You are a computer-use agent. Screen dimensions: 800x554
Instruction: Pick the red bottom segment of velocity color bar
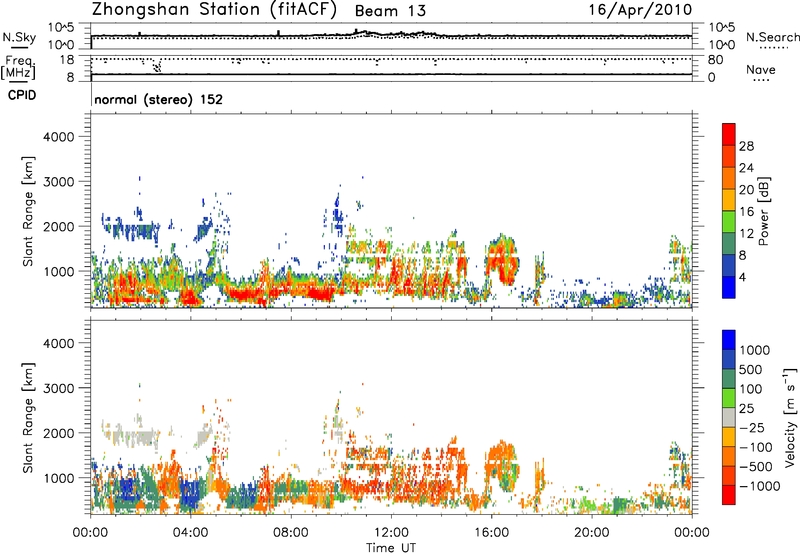(729, 495)
